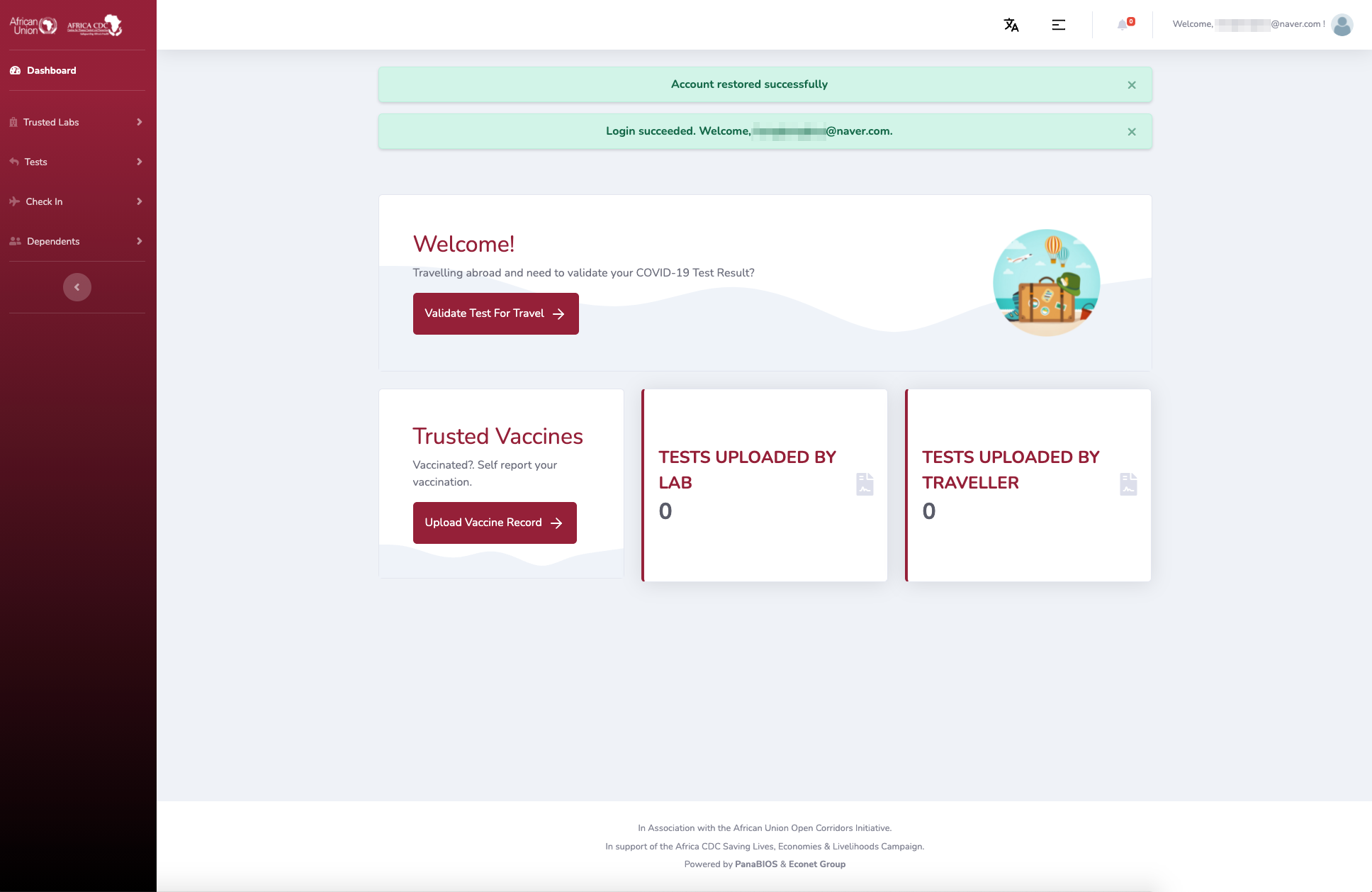Open the notifications bell icon

[x=1123, y=25]
